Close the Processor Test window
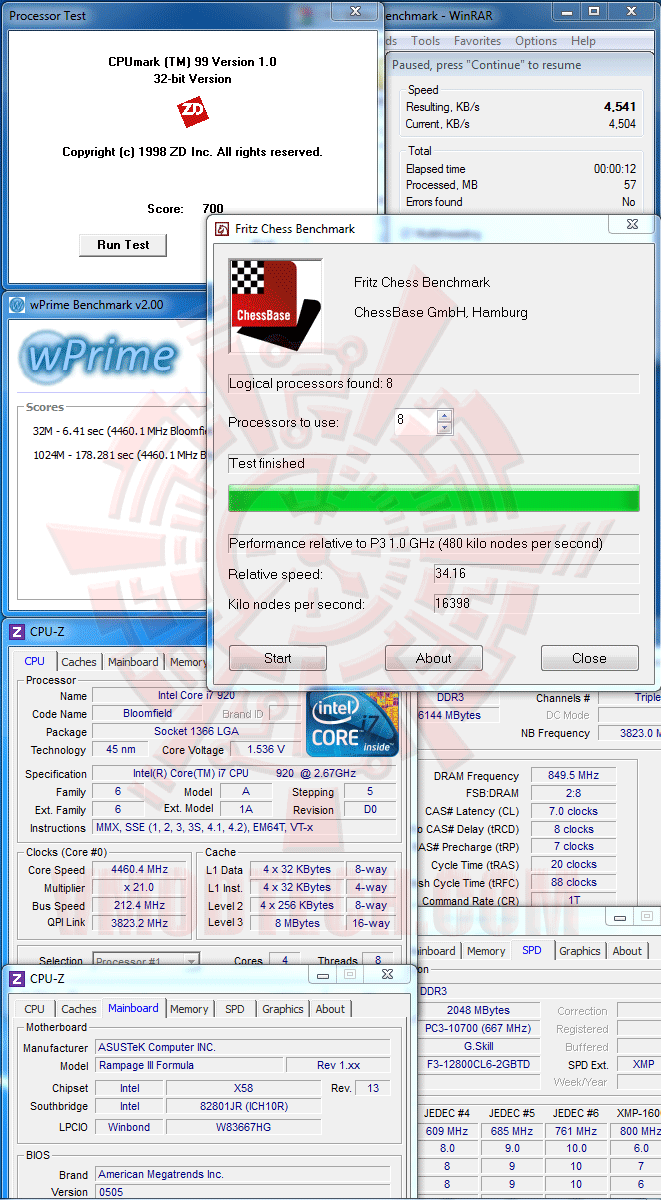 coord(354,11)
